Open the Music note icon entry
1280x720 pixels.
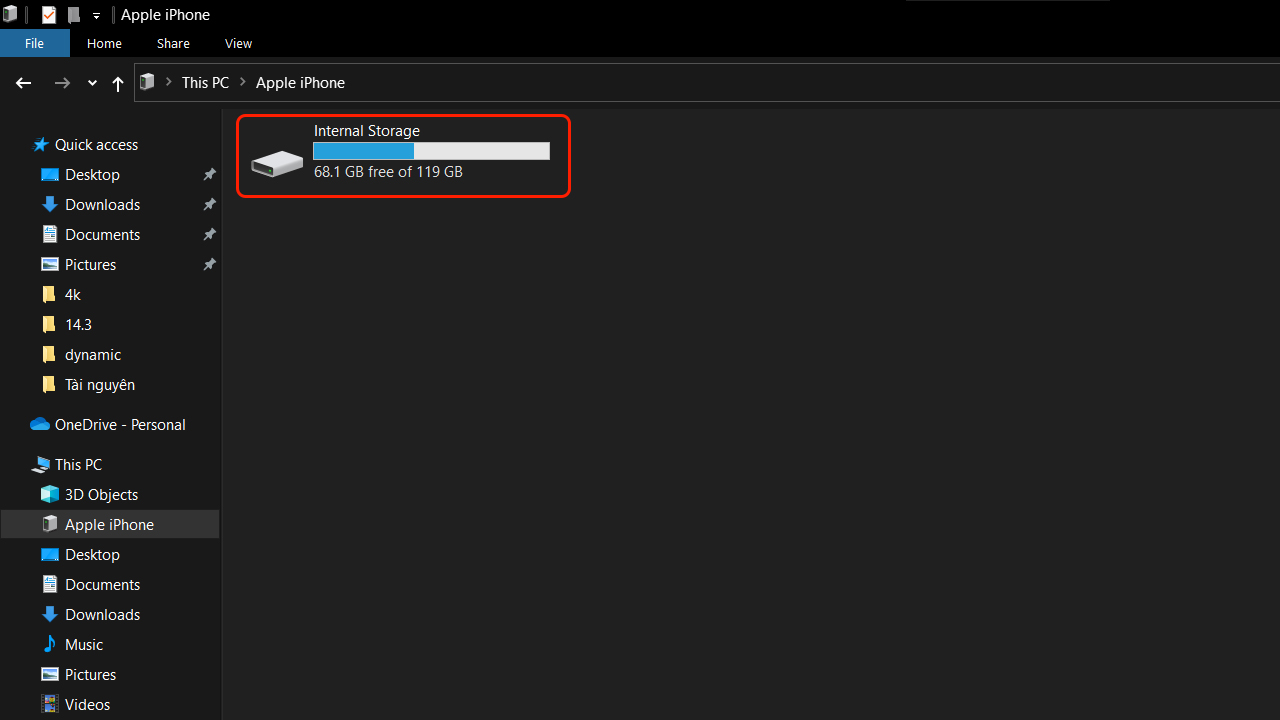(50, 645)
